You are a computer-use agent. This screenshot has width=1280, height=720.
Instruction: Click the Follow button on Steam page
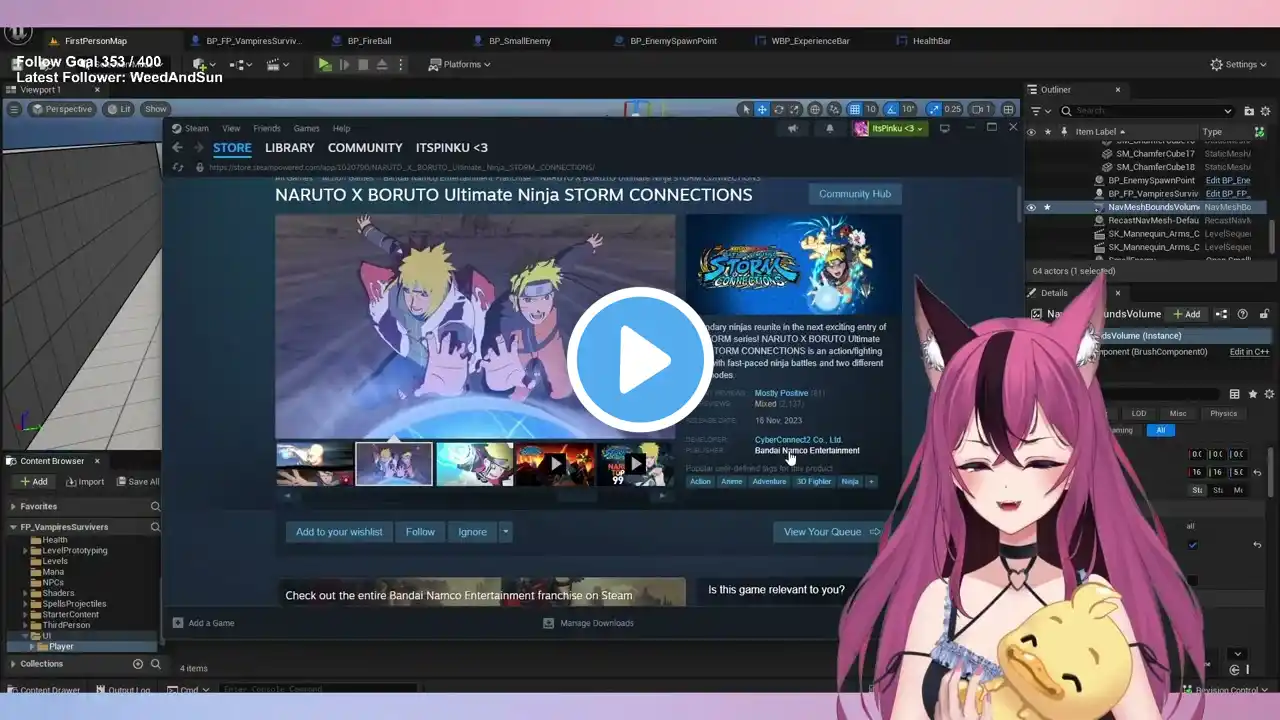point(420,532)
